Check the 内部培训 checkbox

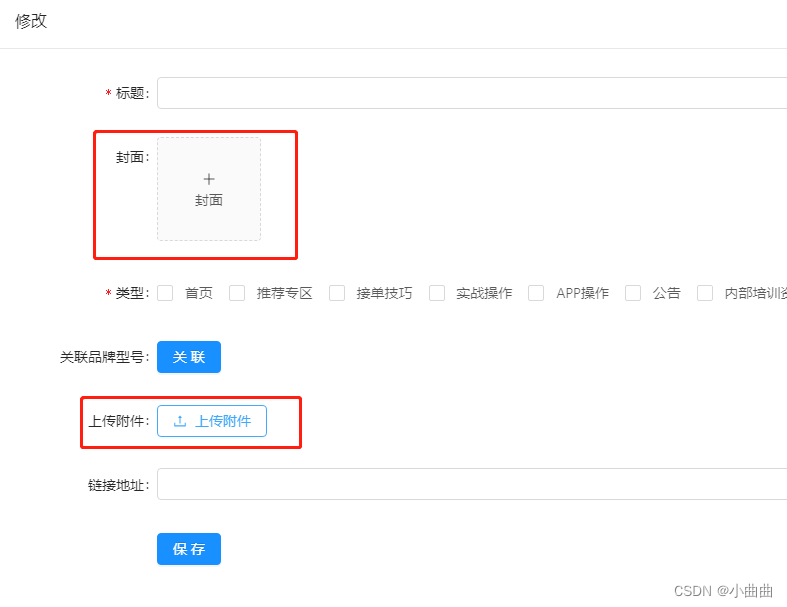pyautogui.click(x=705, y=293)
